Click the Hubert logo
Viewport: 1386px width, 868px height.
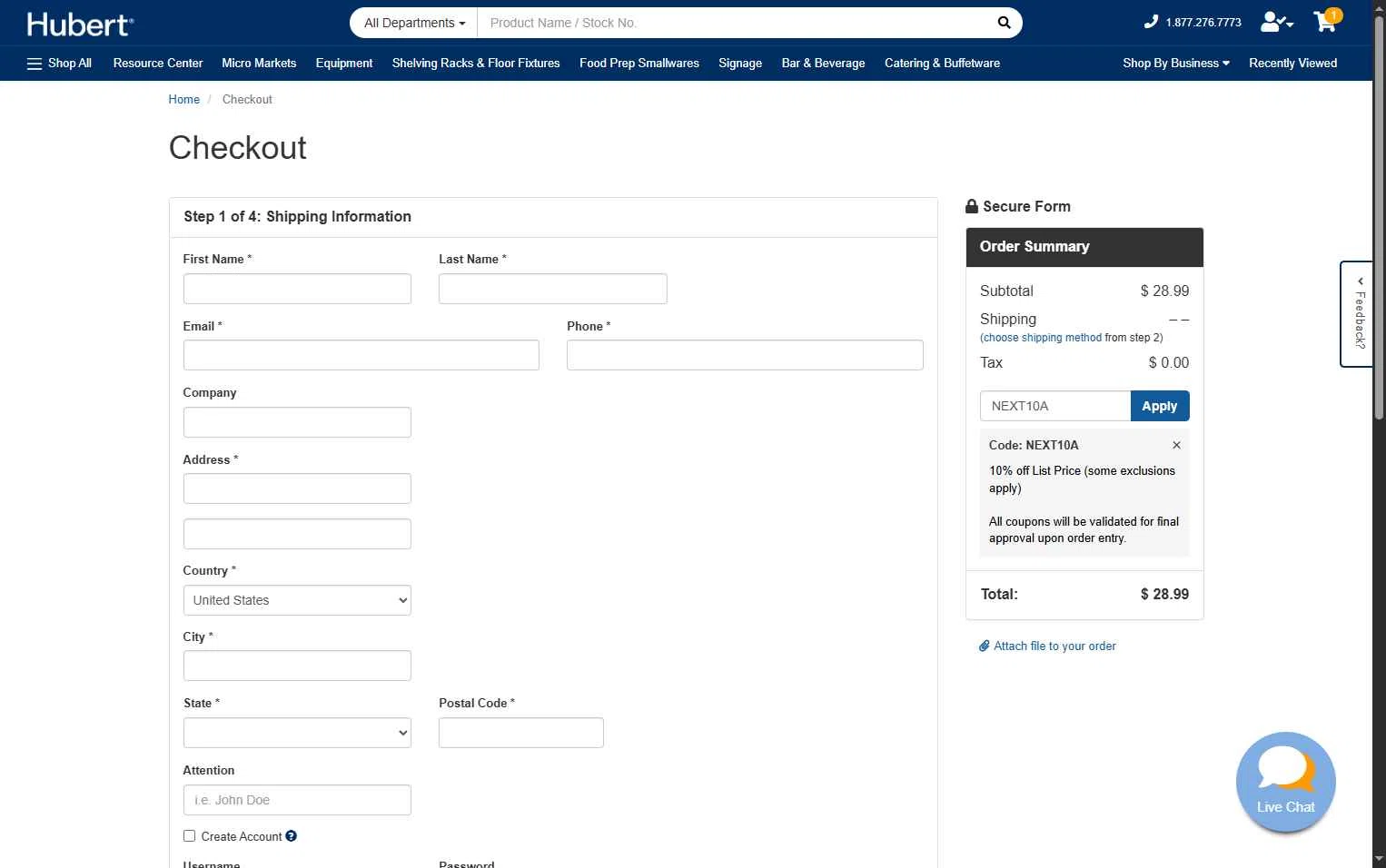click(x=80, y=24)
